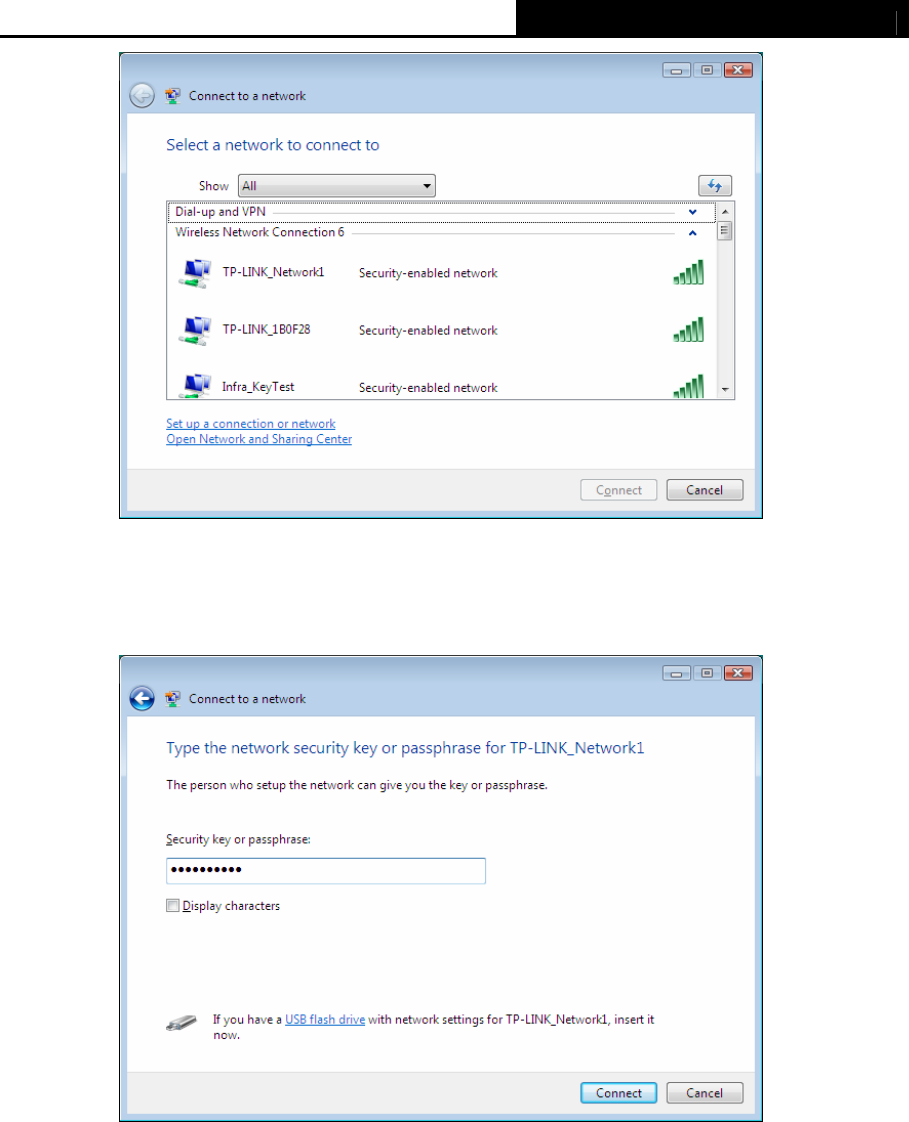Expand the Dial-up and VPN section
Viewport: 909px width, 1122px height.
[692, 212]
